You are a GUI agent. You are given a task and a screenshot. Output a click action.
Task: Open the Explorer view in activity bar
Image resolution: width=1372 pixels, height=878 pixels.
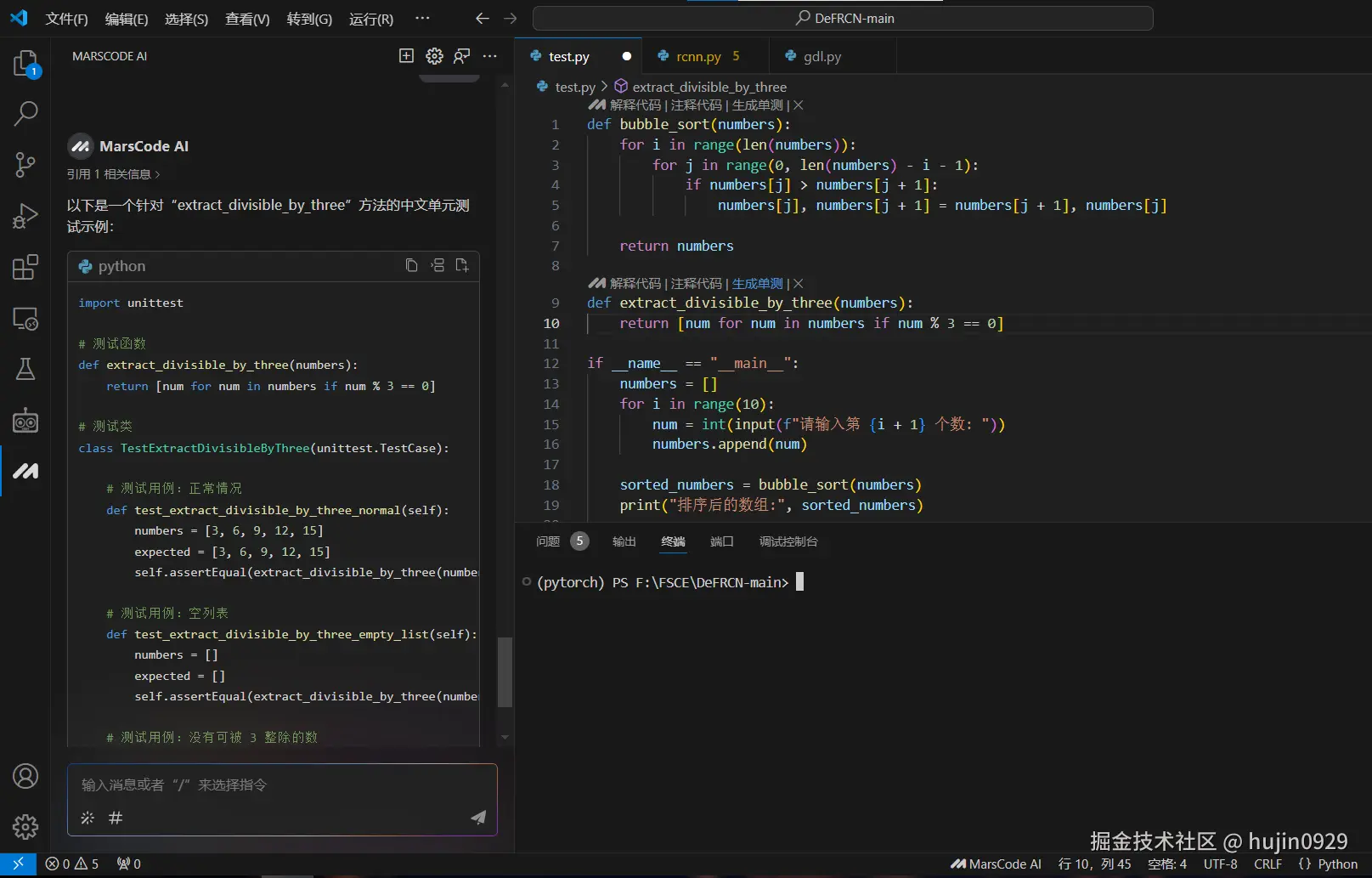(25, 64)
